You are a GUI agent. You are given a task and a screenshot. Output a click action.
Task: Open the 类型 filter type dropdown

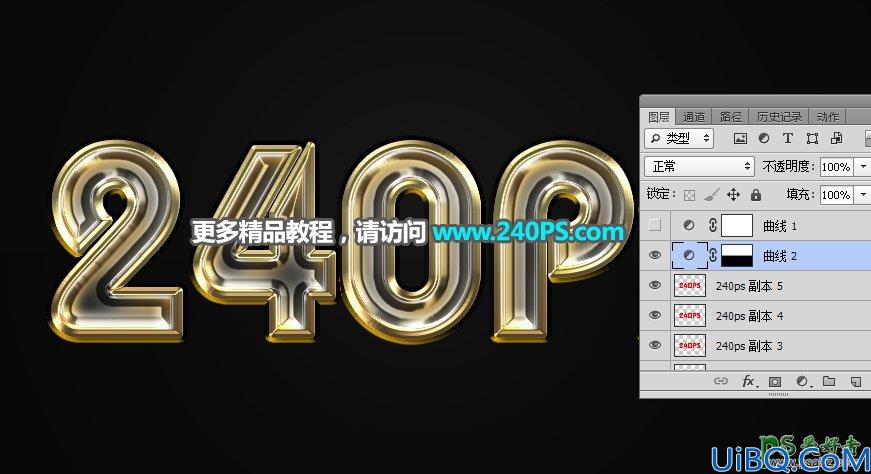(679, 138)
